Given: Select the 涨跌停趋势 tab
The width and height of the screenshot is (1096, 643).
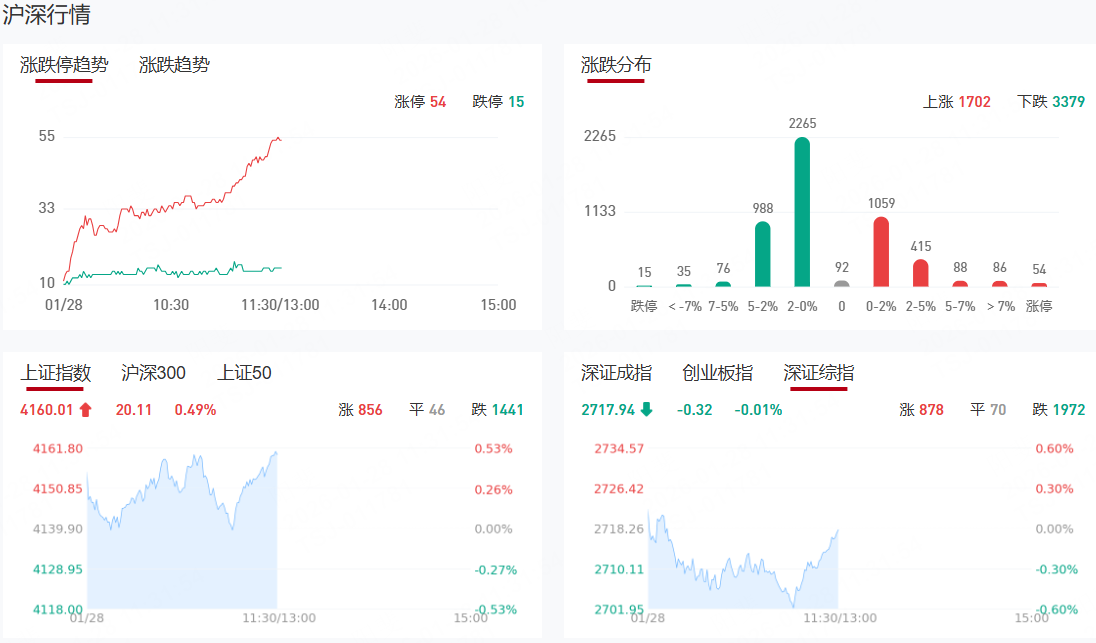Looking at the screenshot, I should pos(64,65).
